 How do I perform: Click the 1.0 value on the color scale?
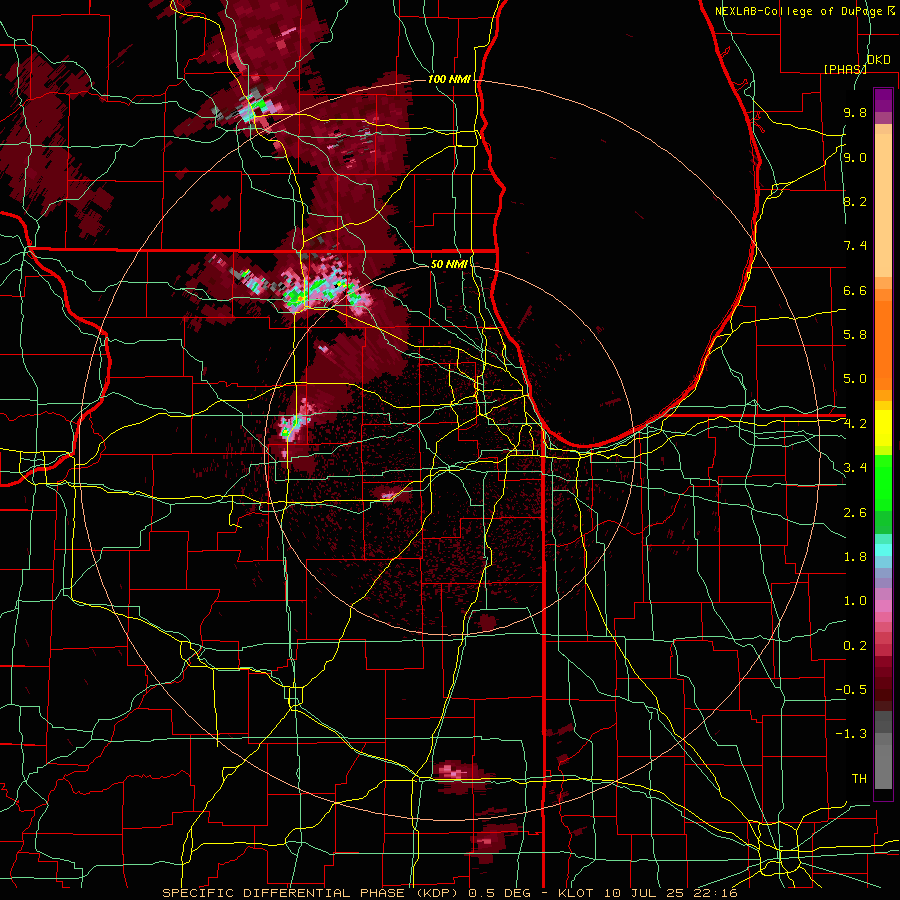tap(855, 601)
